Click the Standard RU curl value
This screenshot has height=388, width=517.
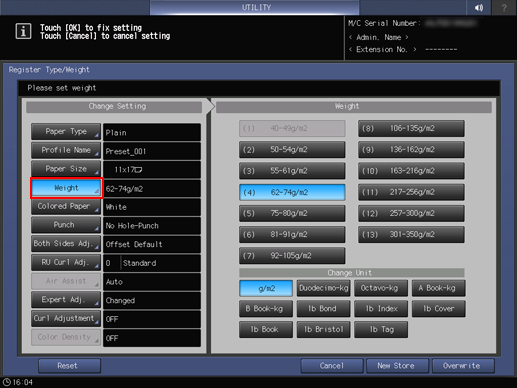(161, 263)
